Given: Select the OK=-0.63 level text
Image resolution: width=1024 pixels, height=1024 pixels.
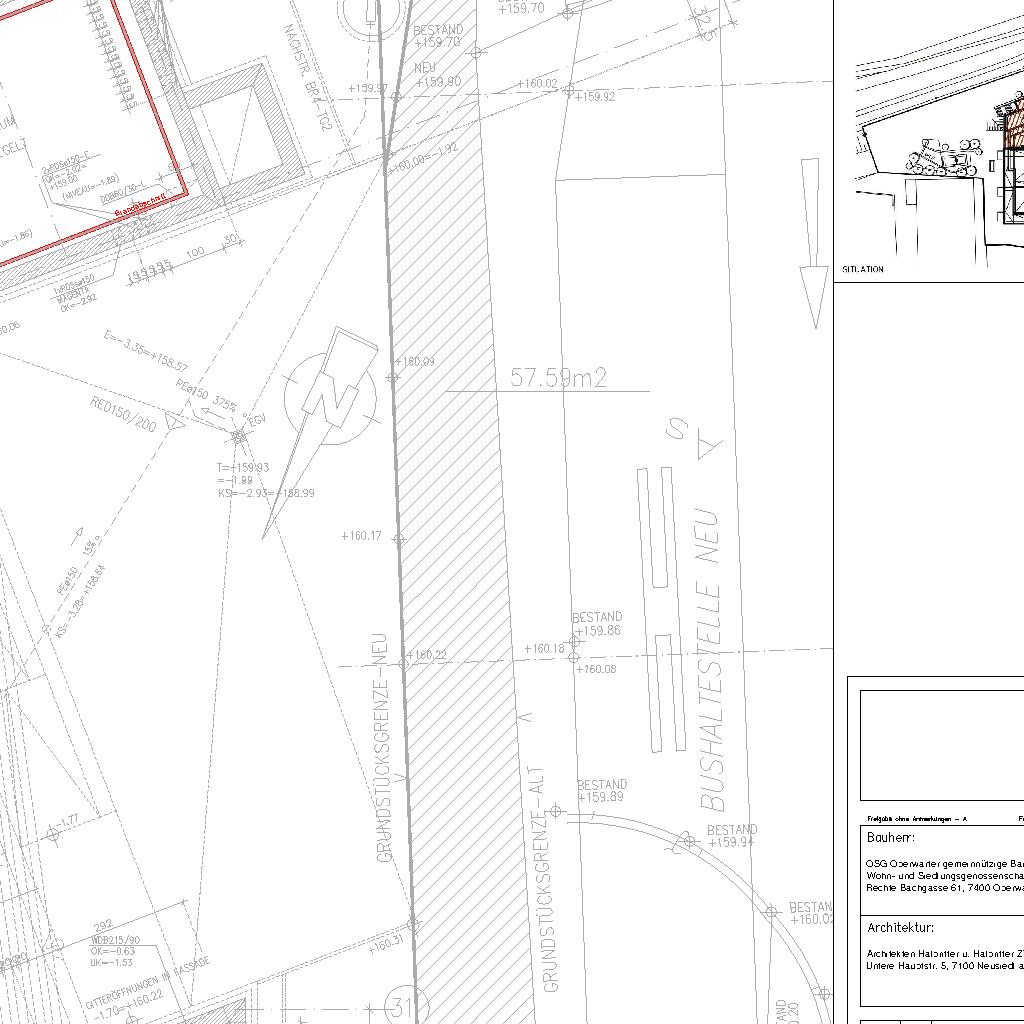Looking at the screenshot, I should [112, 951].
